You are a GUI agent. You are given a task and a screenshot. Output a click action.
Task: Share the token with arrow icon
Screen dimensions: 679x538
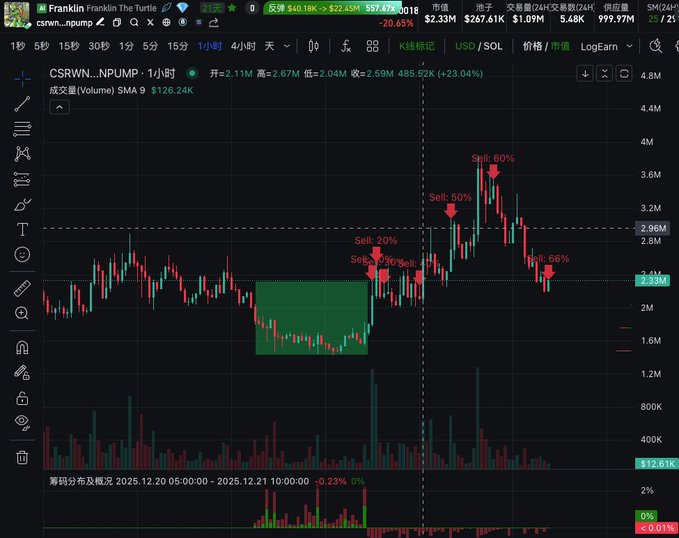click(213, 23)
